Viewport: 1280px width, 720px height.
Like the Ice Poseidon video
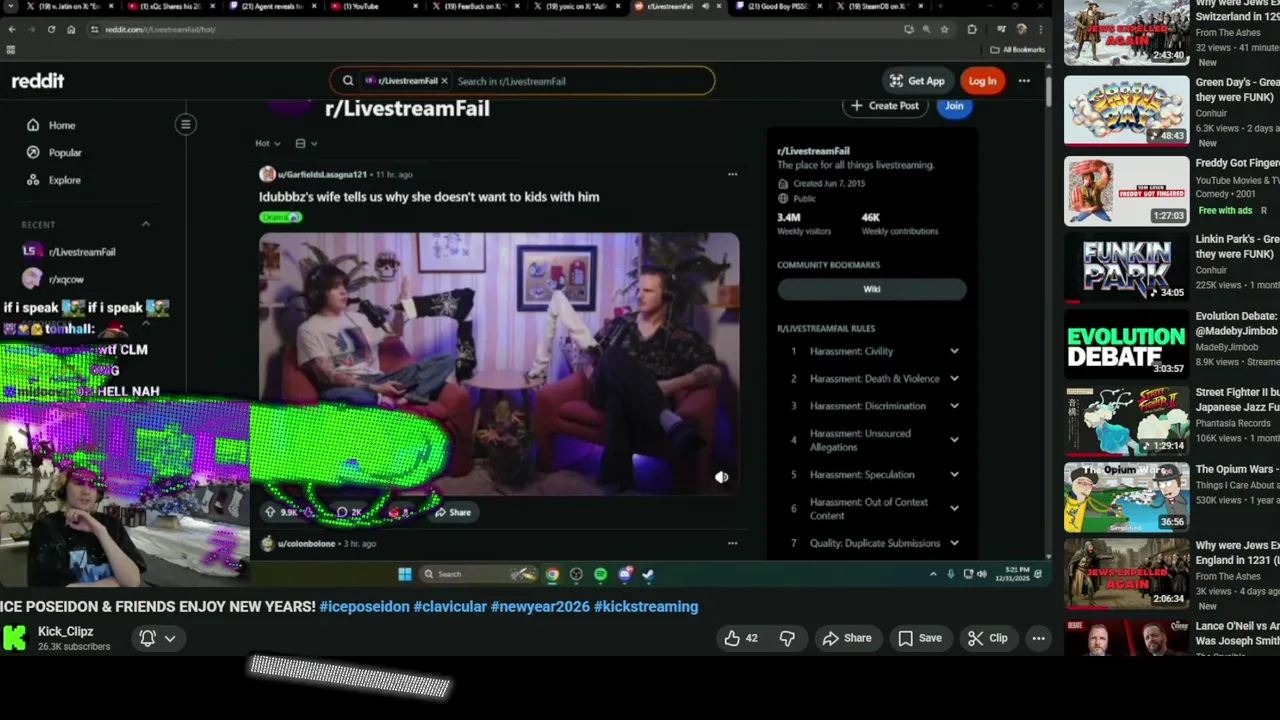pyautogui.click(x=740, y=638)
